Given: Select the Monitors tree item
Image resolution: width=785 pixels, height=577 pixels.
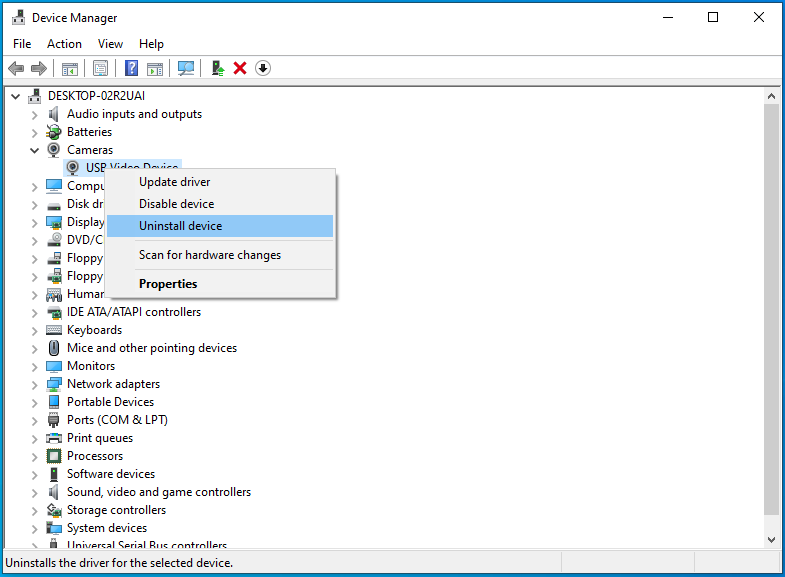Looking at the screenshot, I should tap(90, 366).
